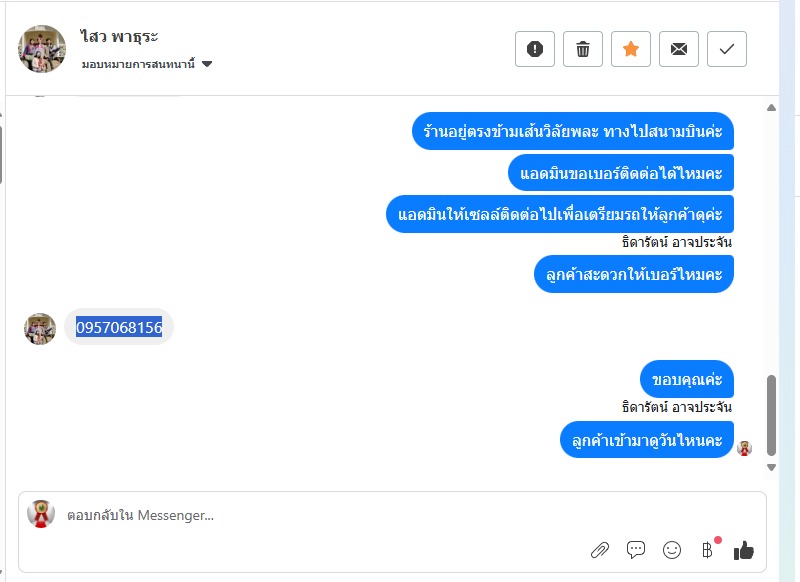Toggle the orange star follow-up flag
This screenshot has width=800, height=582.
[631, 49]
